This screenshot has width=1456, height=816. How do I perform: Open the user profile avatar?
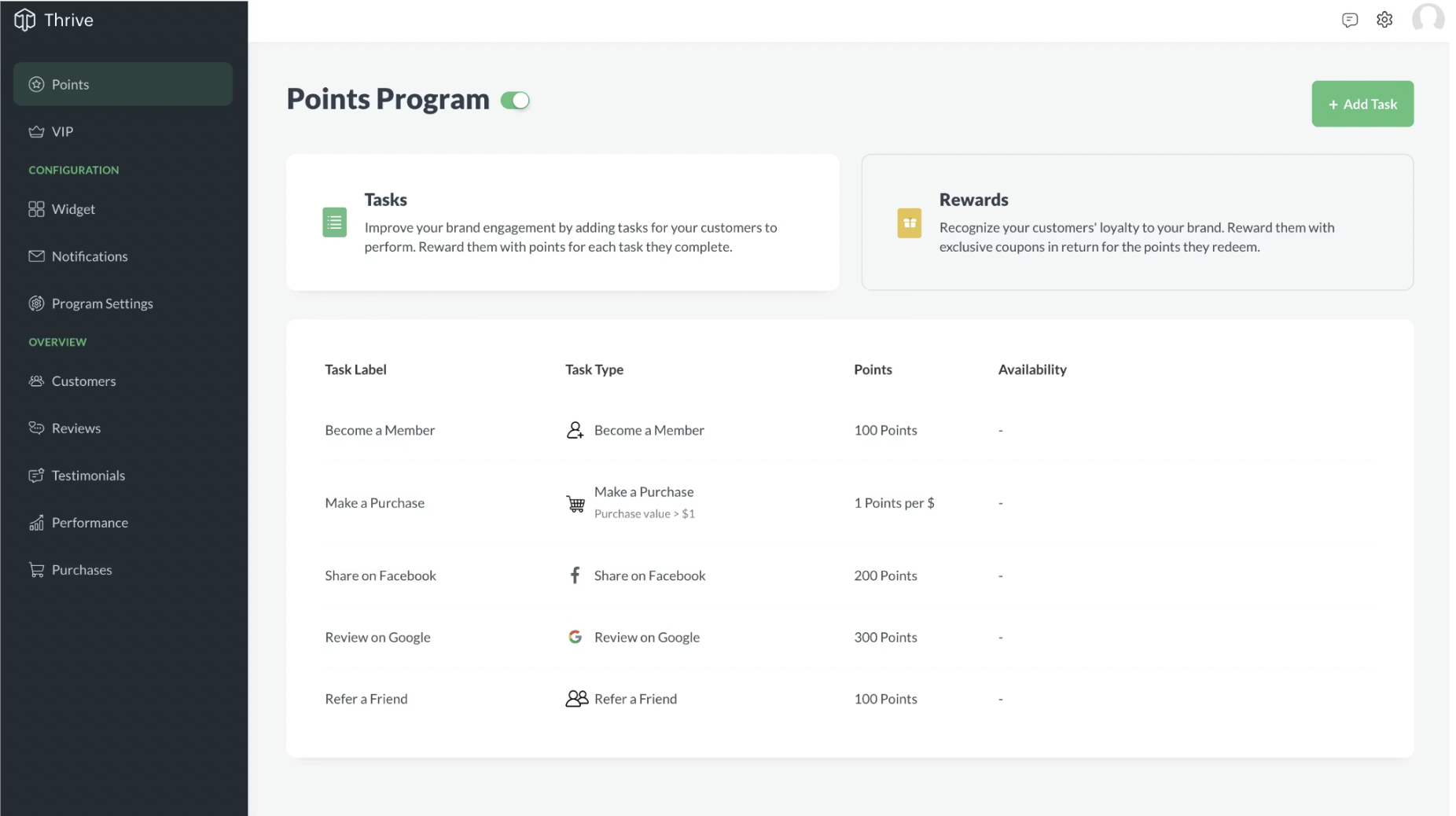click(x=1428, y=18)
